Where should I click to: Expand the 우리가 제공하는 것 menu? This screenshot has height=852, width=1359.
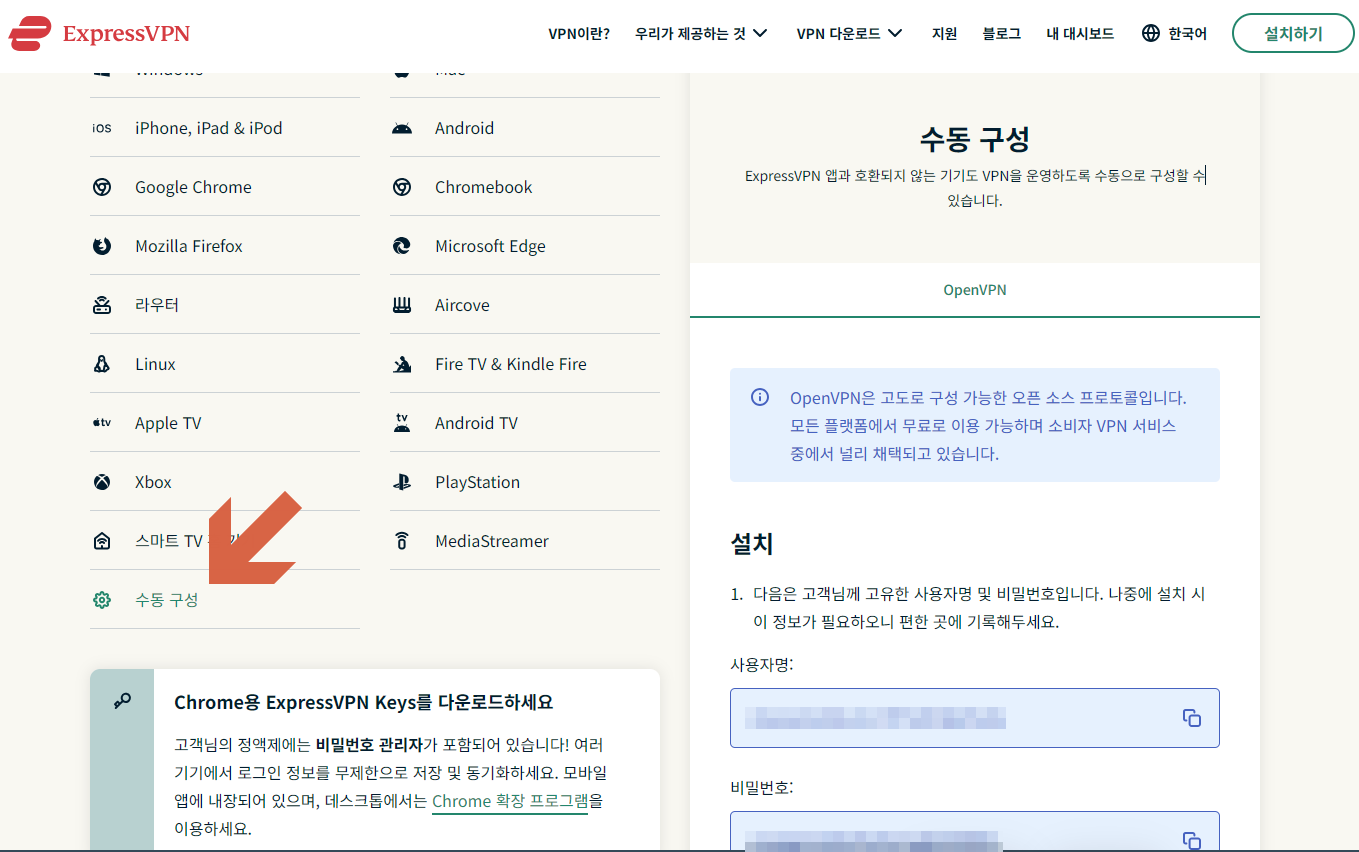pyautogui.click(x=701, y=33)
